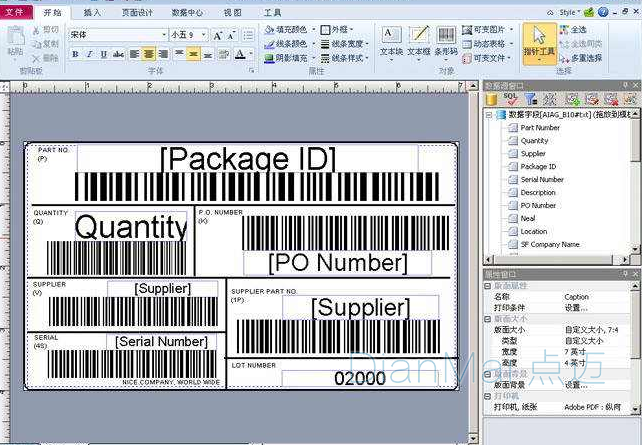Select the PO Number data field
This screenshot has width=642, height=445.
point(537,205)
